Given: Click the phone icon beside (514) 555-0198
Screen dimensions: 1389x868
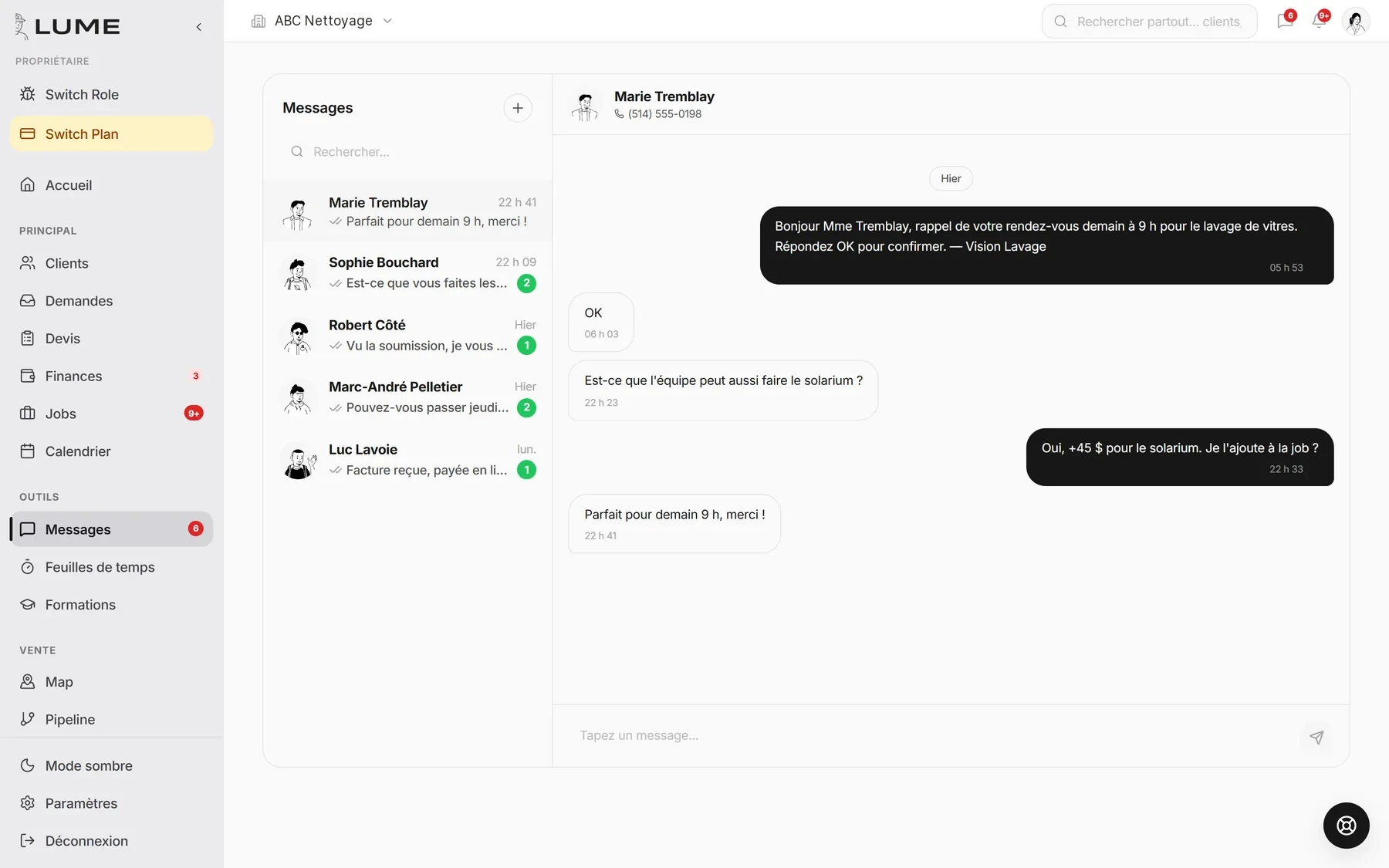Looking at the screenshot, I should pos(619,114).
